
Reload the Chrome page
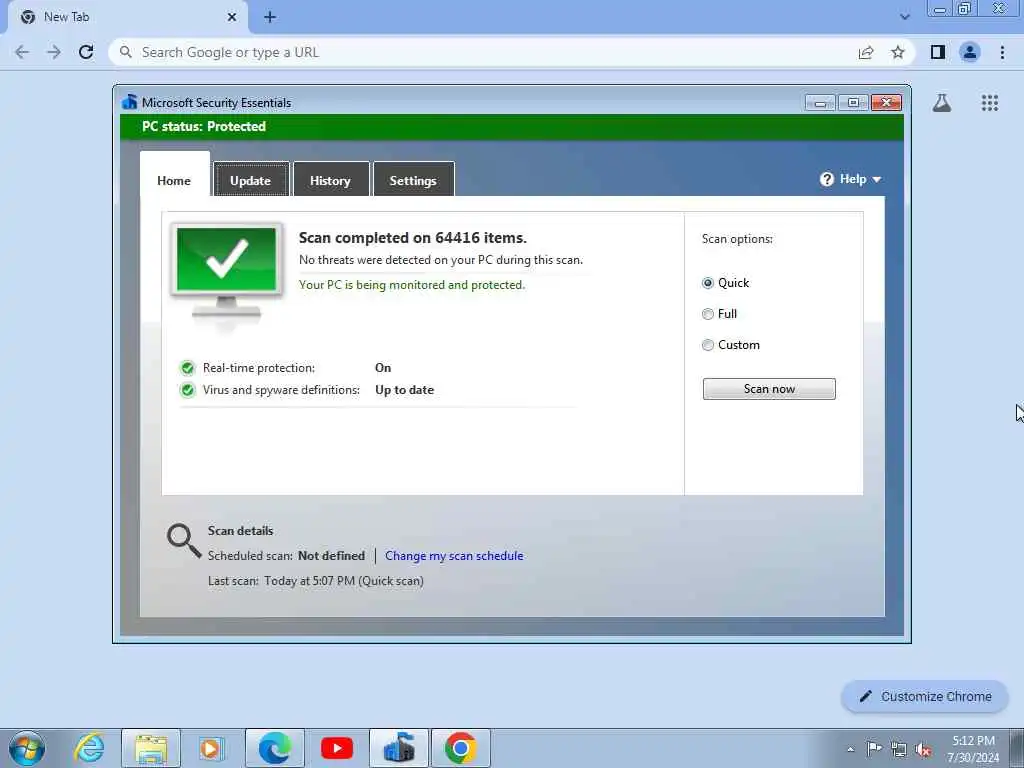pos(86,52)
